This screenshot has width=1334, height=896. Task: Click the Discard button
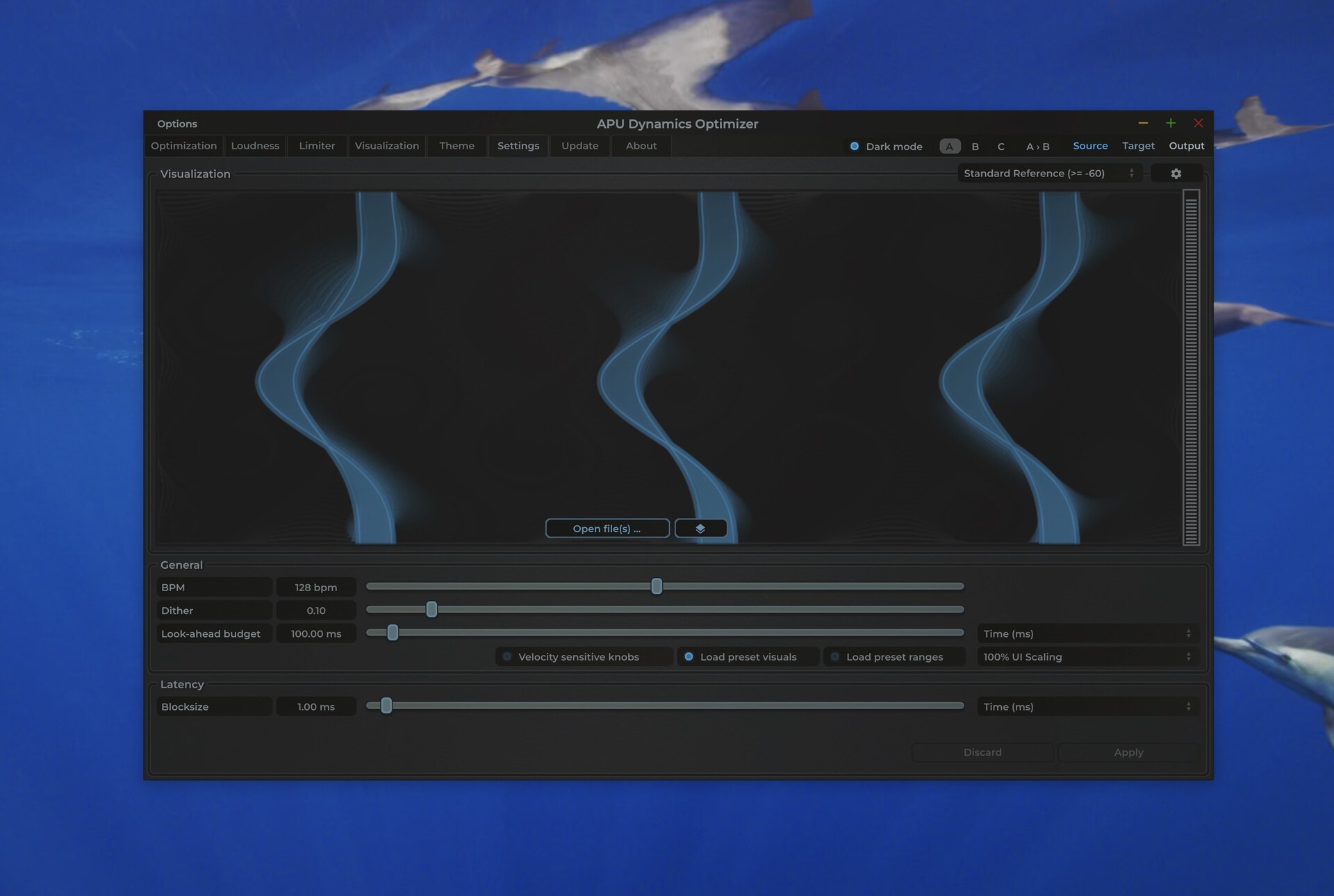982,752
